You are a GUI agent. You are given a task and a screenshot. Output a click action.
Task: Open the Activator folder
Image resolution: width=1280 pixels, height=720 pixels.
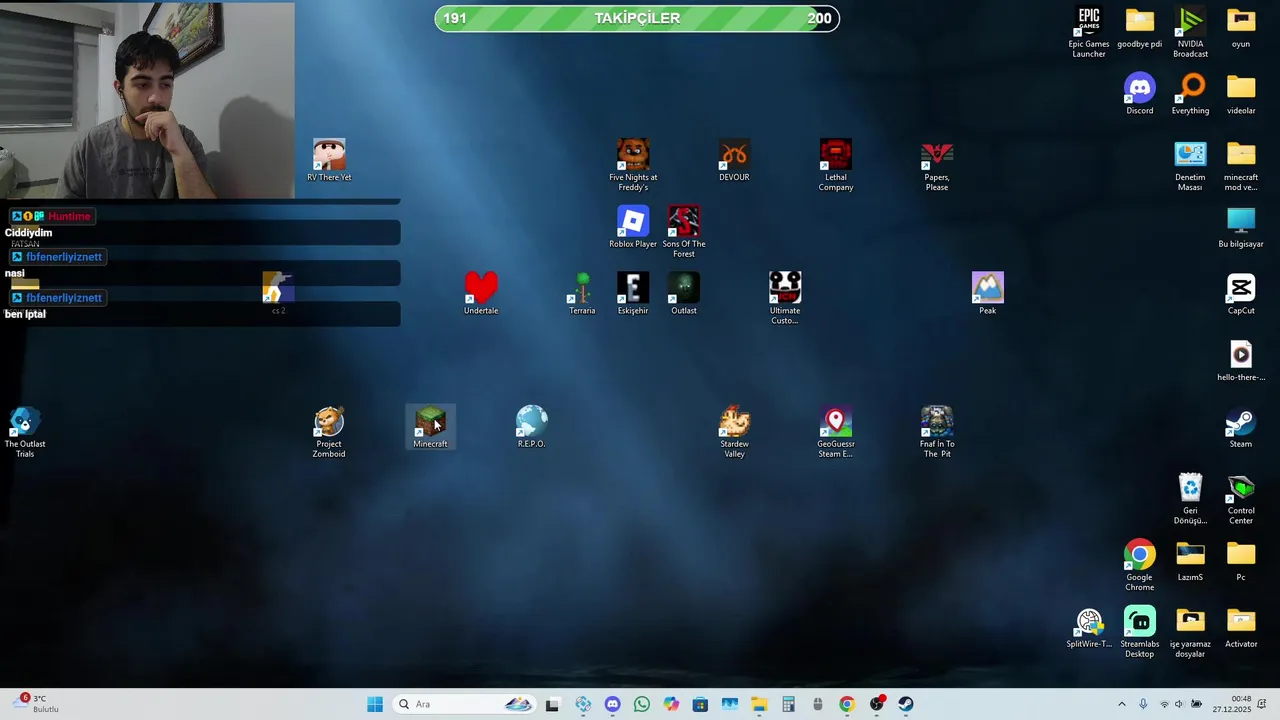1241,628
